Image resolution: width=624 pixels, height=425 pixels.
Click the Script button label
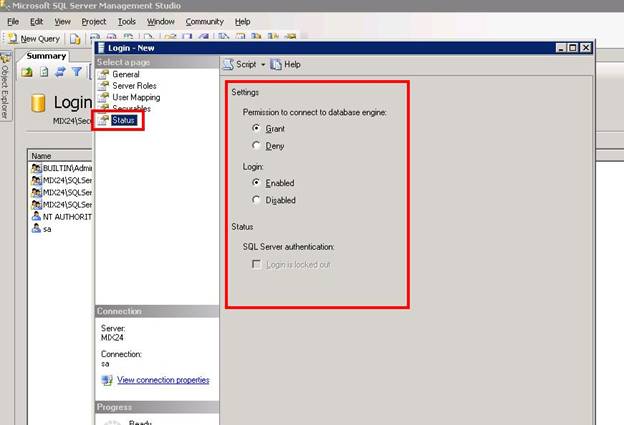pyautogui.click(x=246, y=64)
